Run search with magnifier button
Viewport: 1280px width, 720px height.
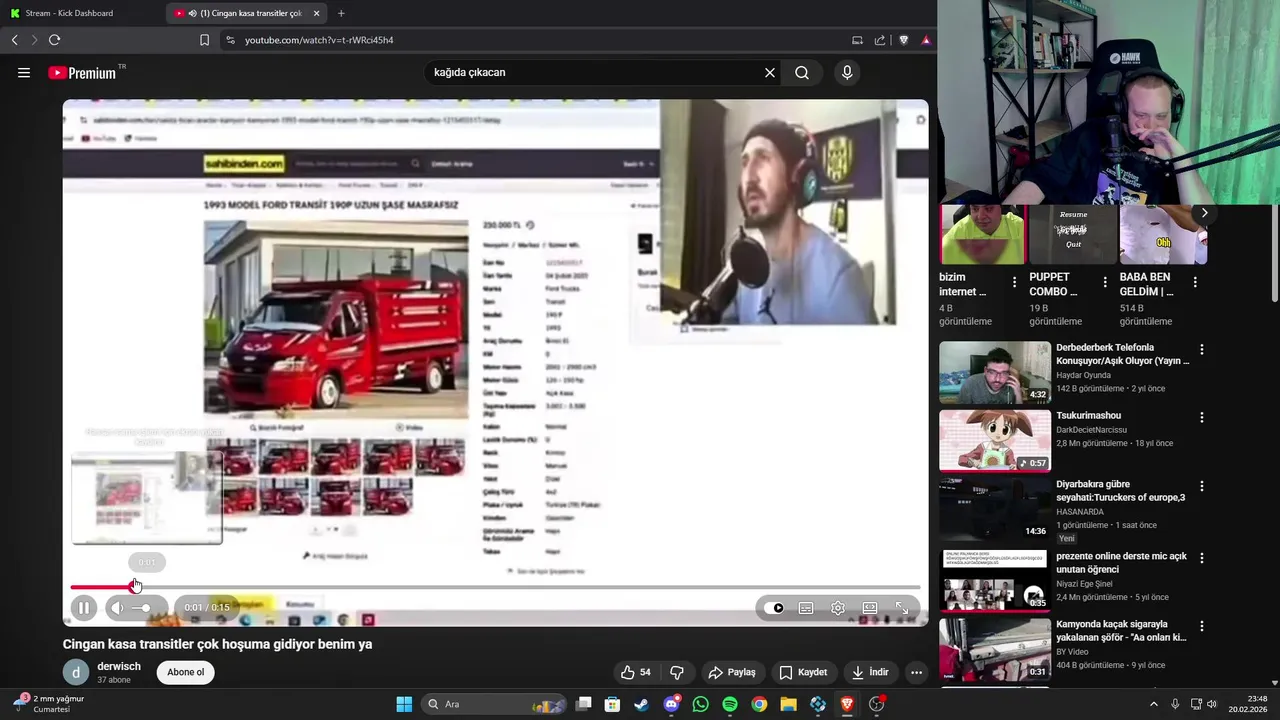pyautogui.click(x=802, y=73)
